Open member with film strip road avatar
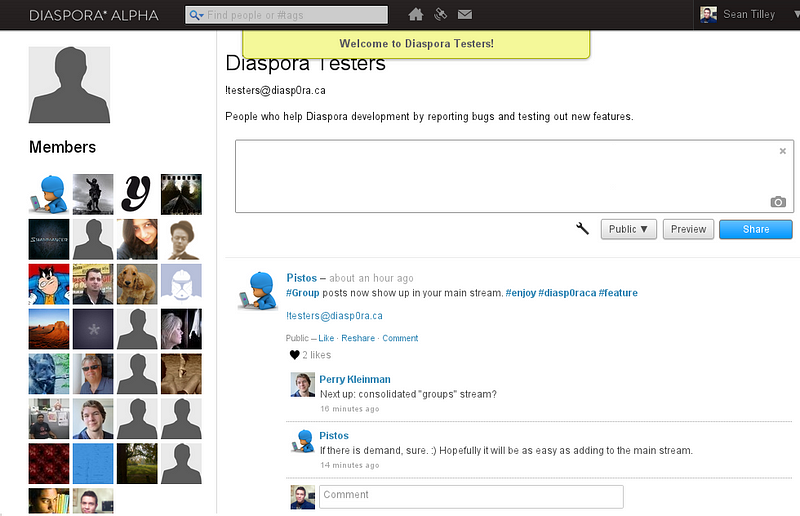 (x=181, y=194)
